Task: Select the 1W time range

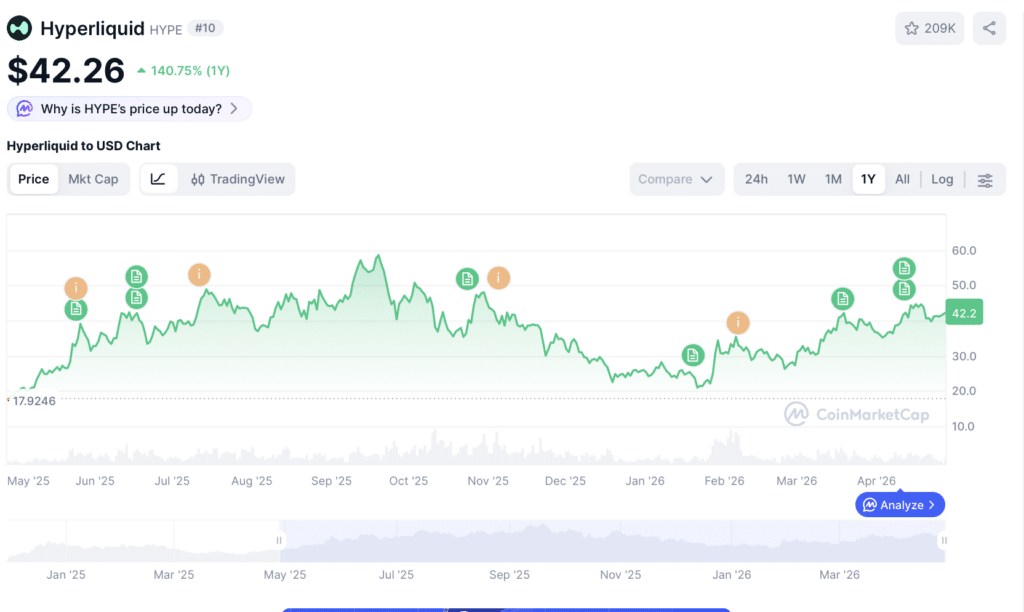Action: (x=796, y=179)
